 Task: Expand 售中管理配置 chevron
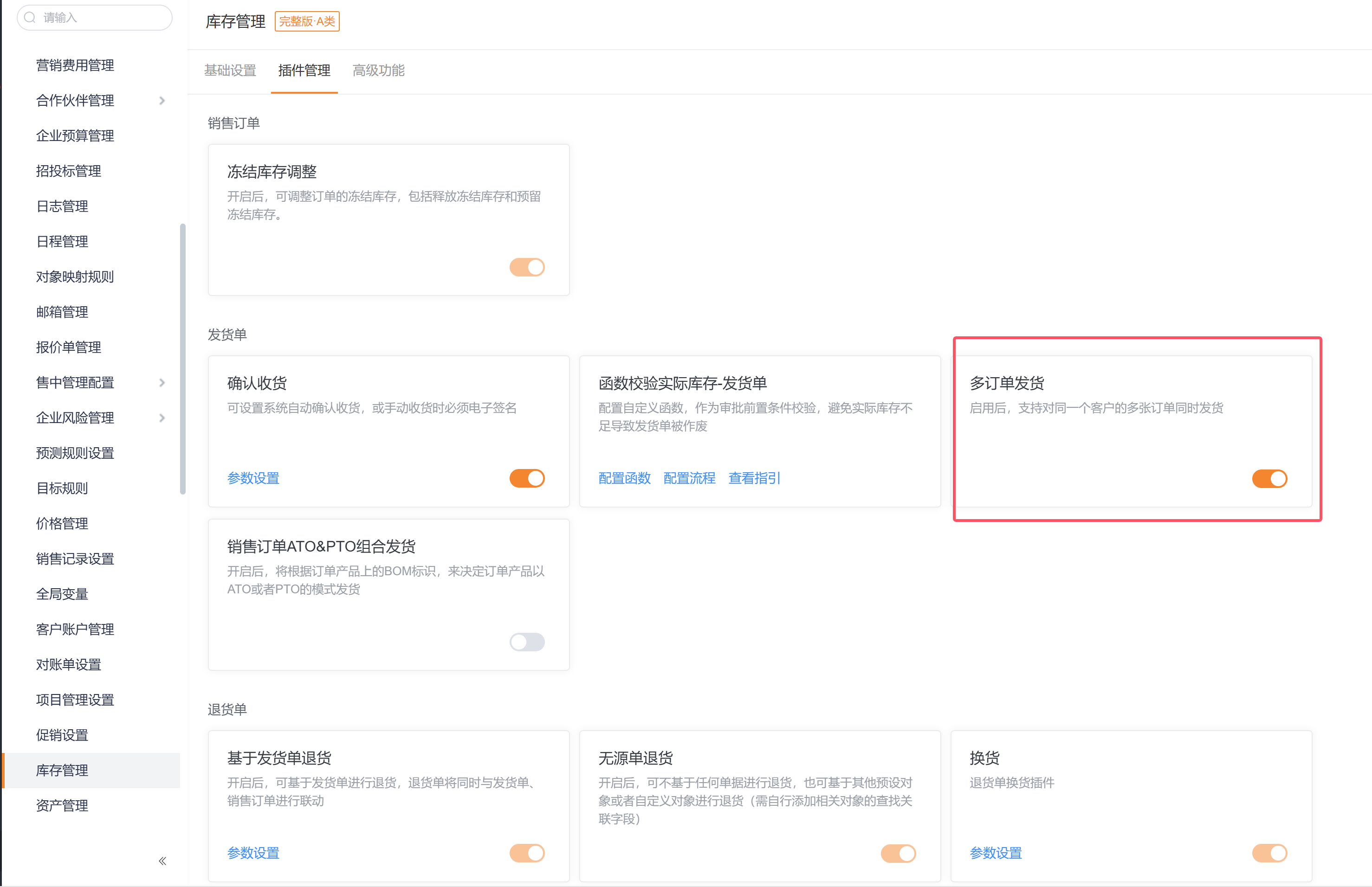[x=162, y=382]
